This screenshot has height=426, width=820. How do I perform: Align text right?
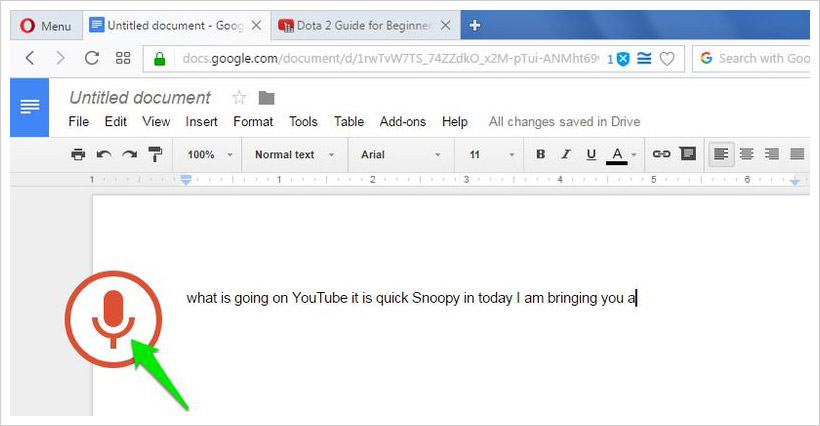(772, 154)
